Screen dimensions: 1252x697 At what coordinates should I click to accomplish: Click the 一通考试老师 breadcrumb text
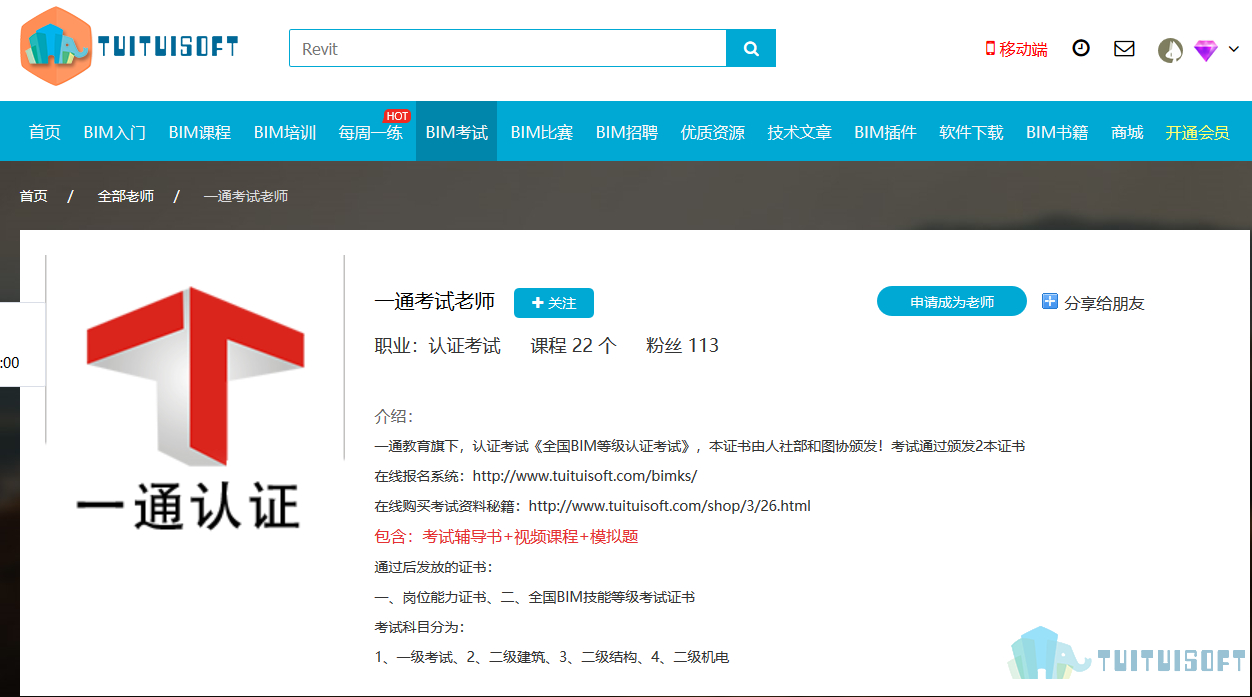click(246, 196)
